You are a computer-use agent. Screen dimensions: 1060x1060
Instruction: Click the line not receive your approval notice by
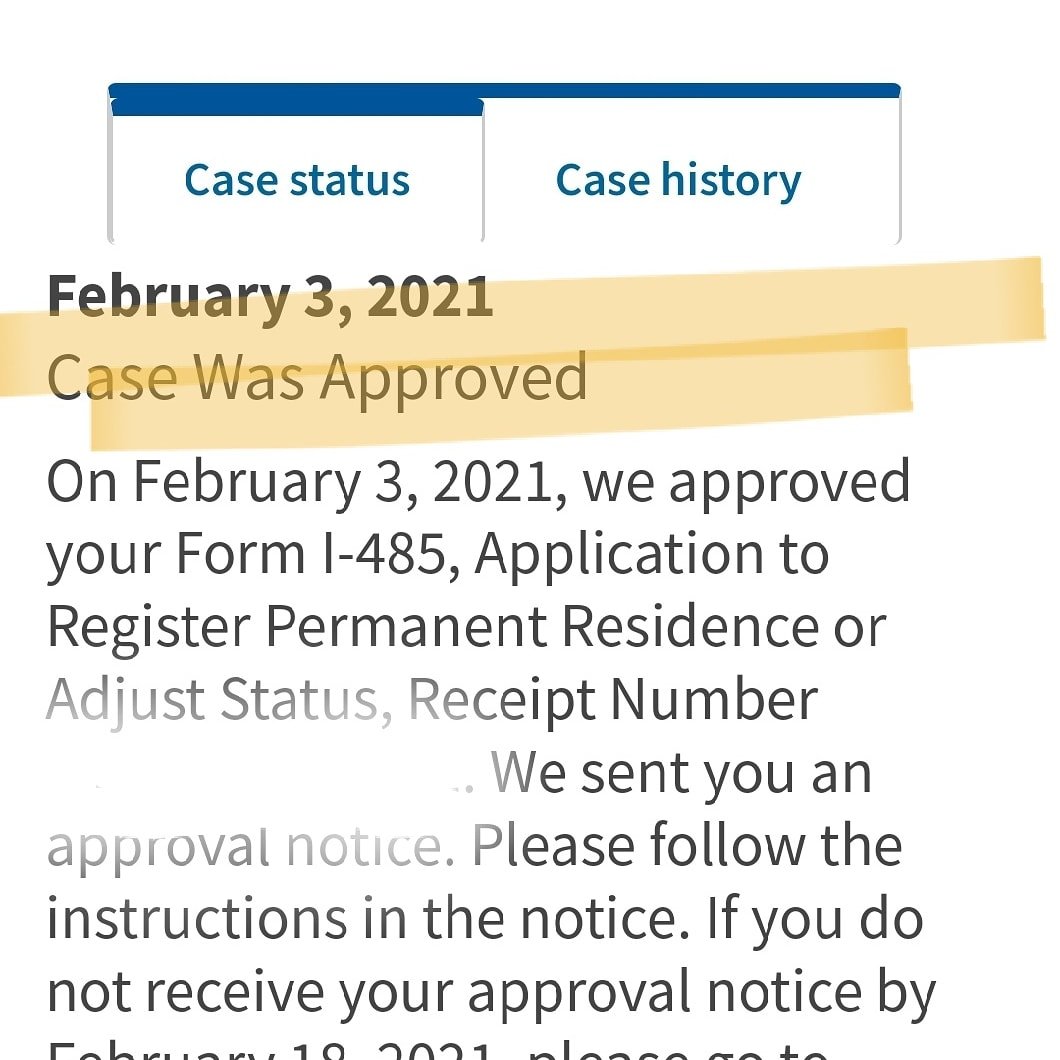tap(491, 992)
